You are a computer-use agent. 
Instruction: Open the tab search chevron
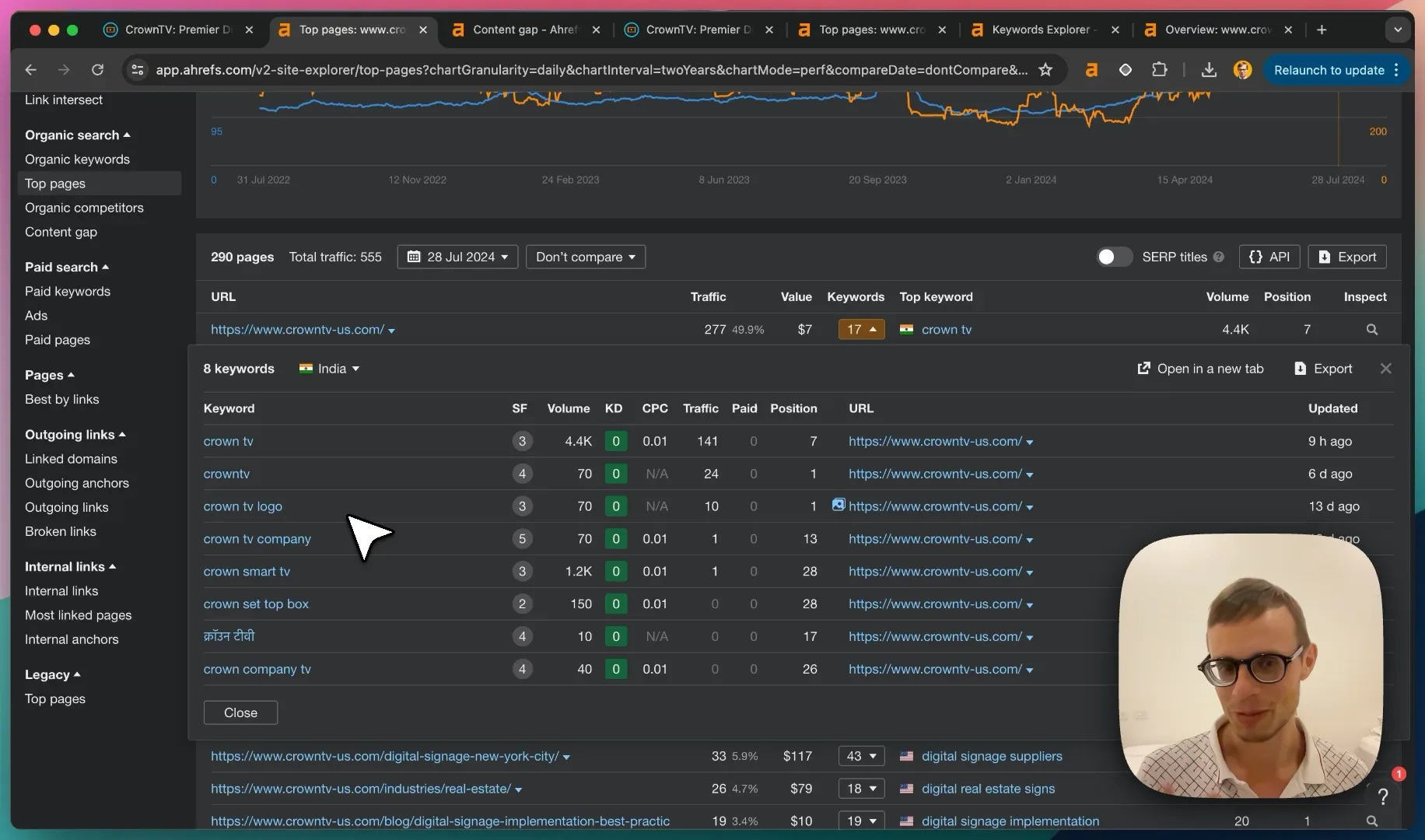1398,30
